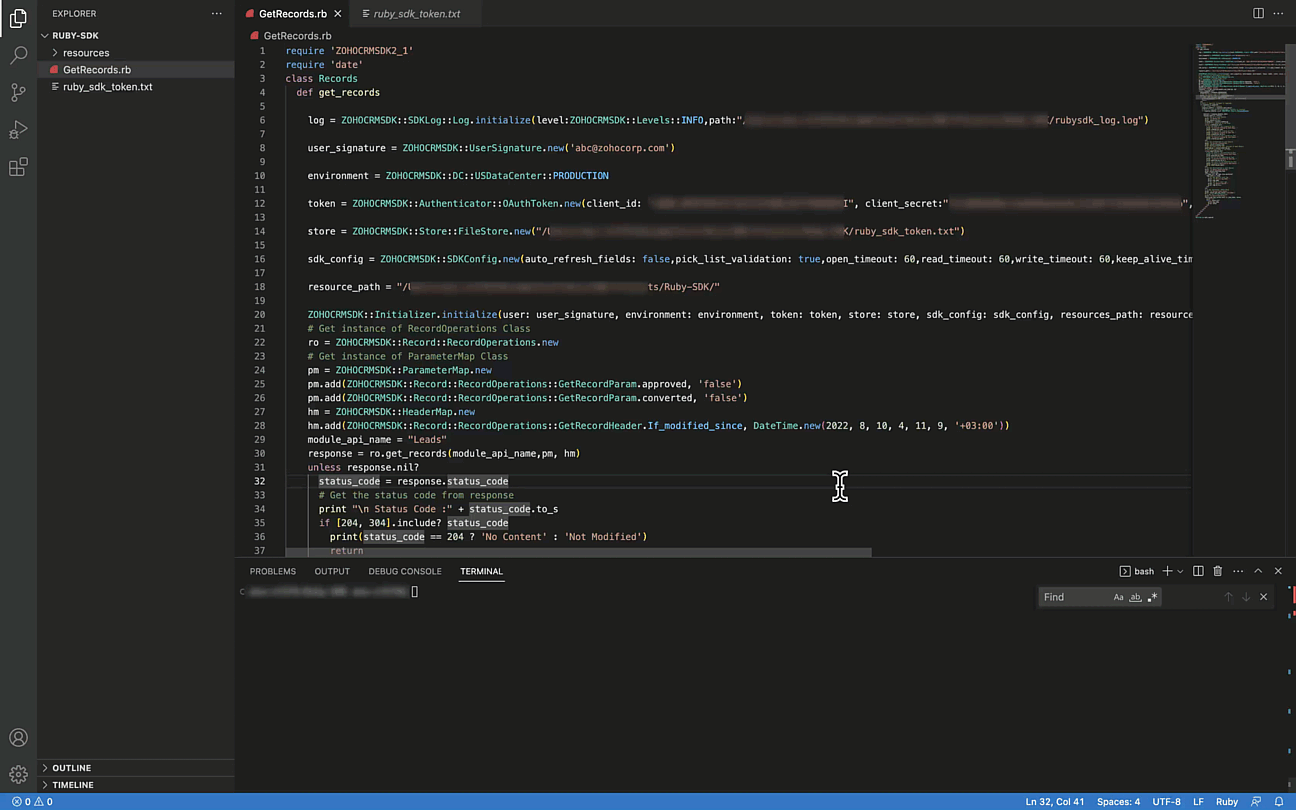Click 'abc@zohocorp.com' string in code
1296x810 pixels.
[619, 148]
